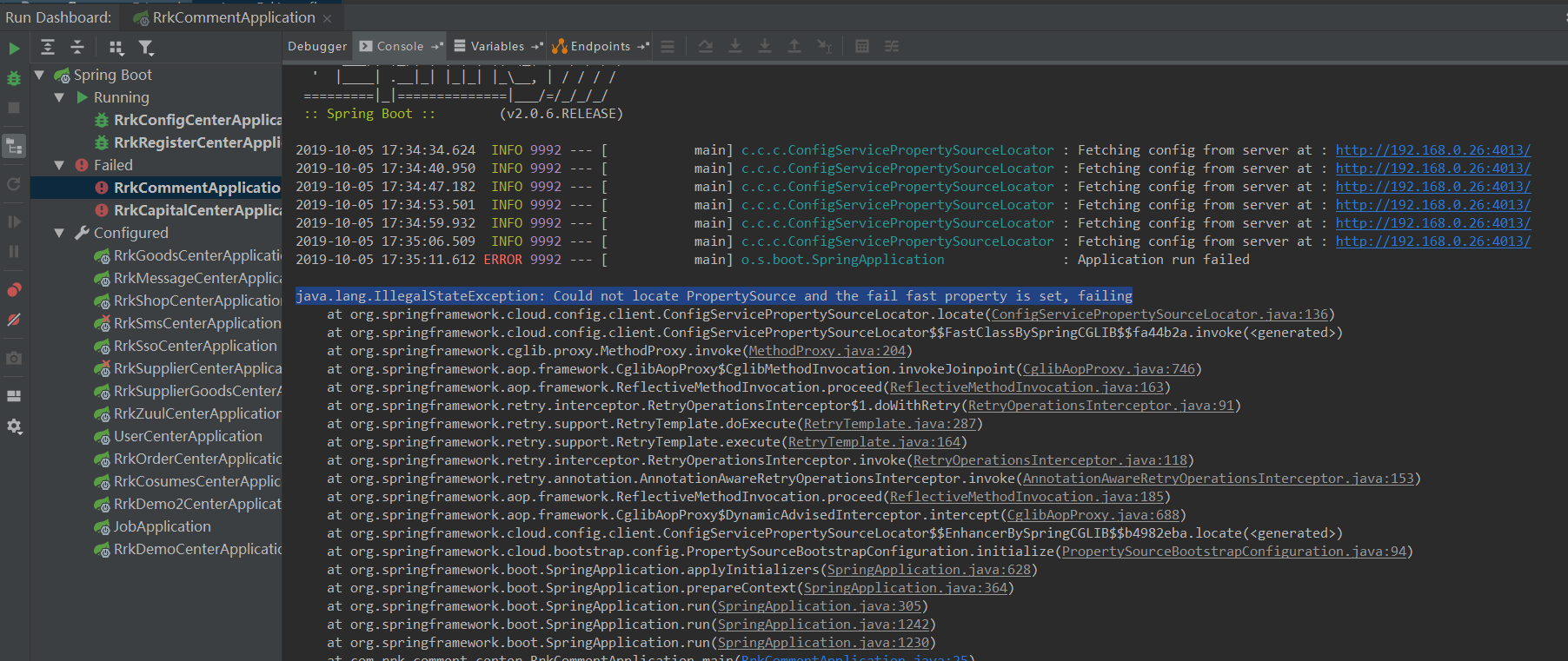Click the Show Execution Point icon
Screen dimensions: 1568x661
[668, 46]
